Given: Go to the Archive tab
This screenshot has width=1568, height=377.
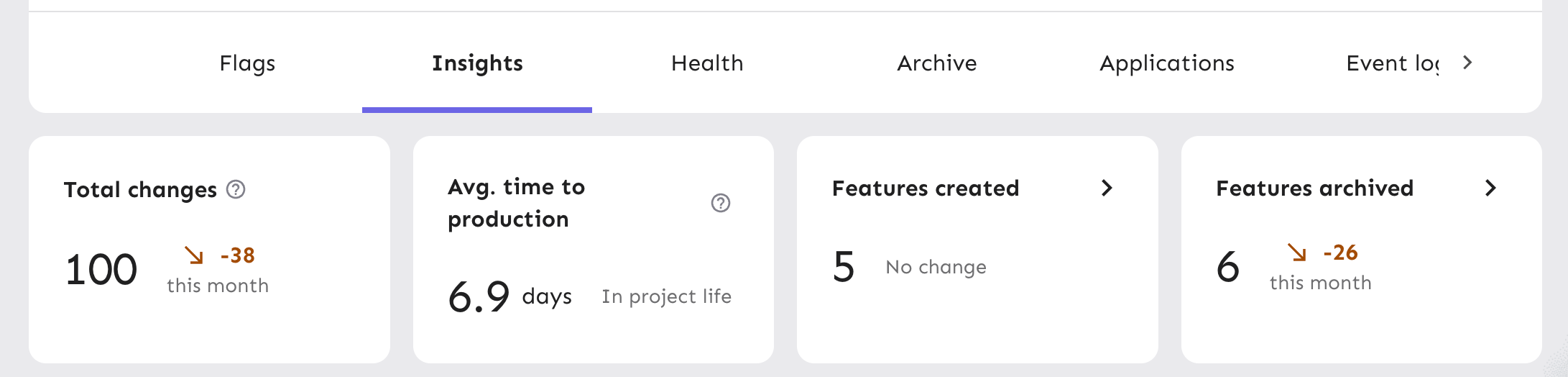Looking at the screenshot, I should coord(936,63).
